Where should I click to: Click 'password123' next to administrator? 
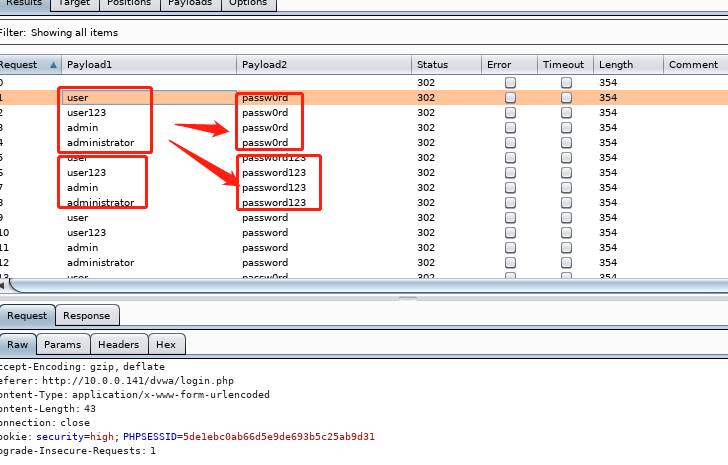point(274,203)
